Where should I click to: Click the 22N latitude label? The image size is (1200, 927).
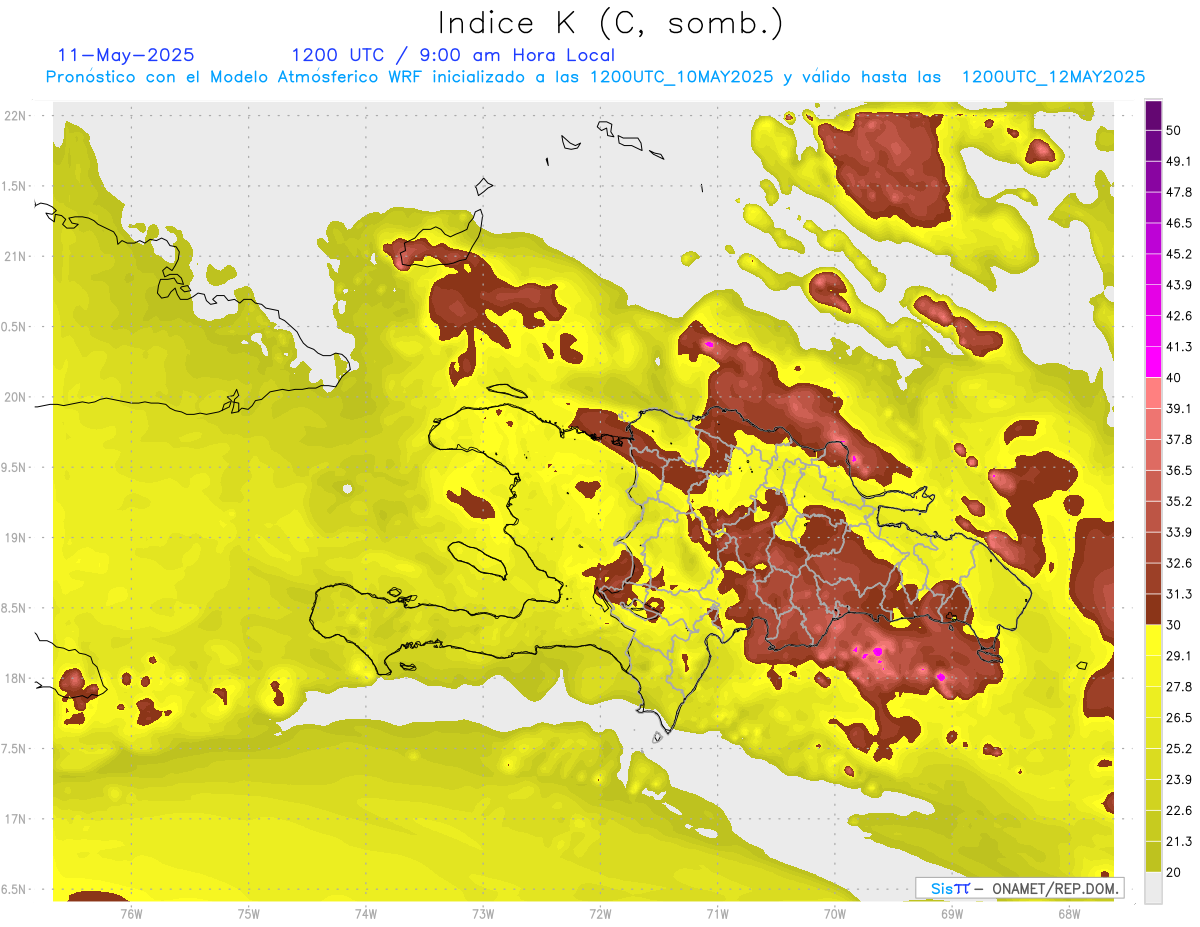(15, 116)
